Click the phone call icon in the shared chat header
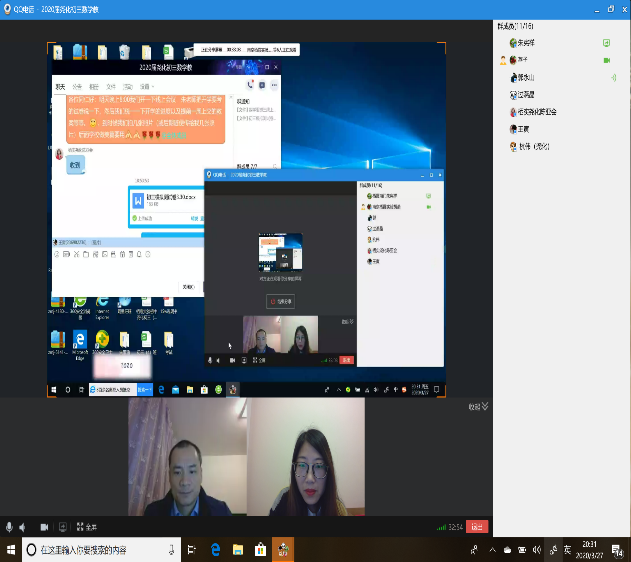Image resolution: width=631 pixels, height=562 pixels. [x=250, y=85]
